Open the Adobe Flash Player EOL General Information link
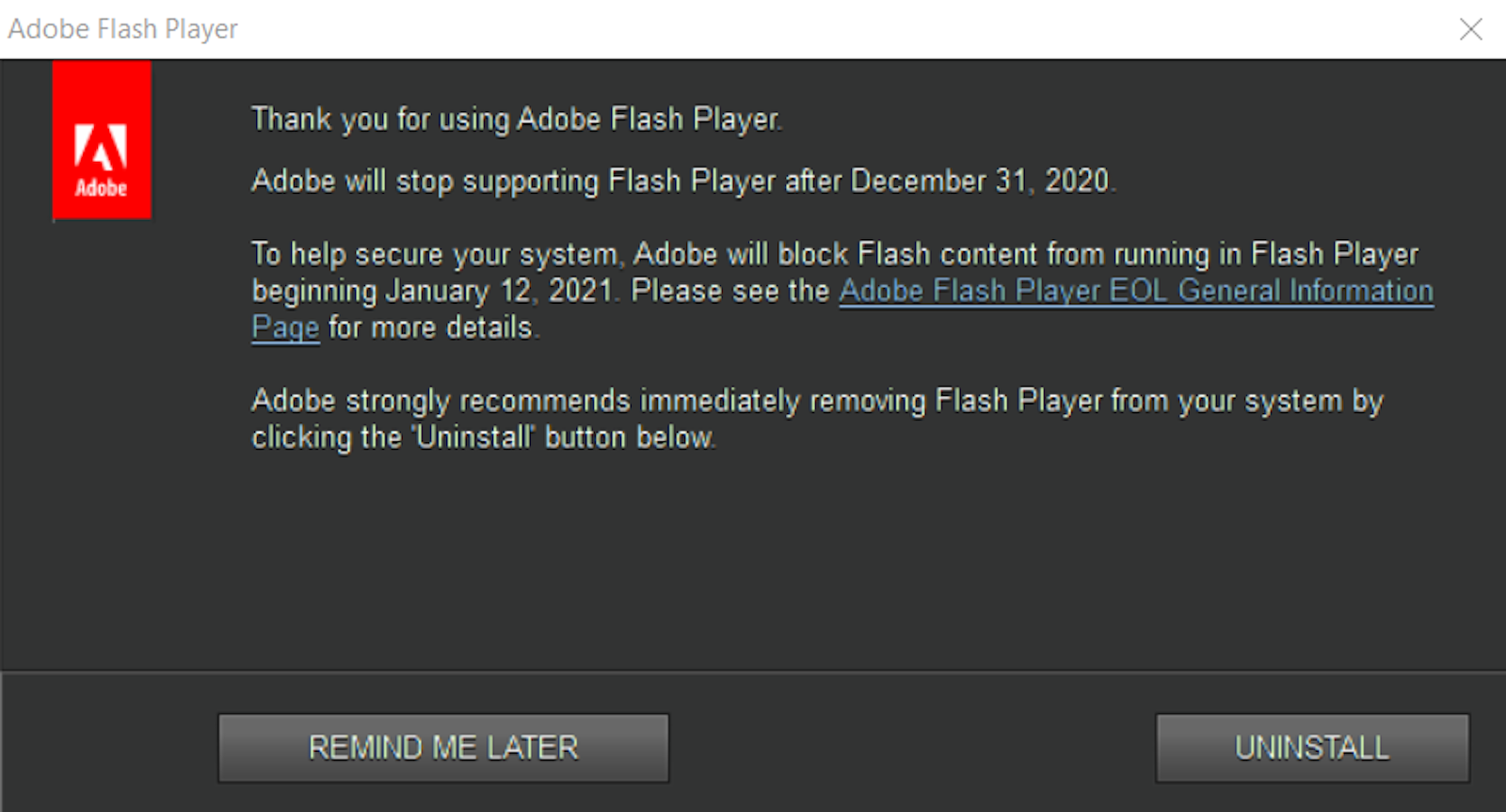Image resolution: width=1506 pixels, height=812 pixels. coord(1135,291)
